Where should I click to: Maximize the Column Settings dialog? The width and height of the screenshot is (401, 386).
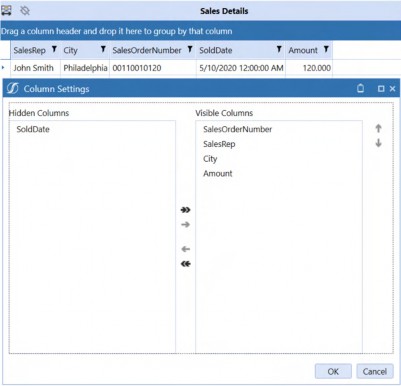[x=381, y=89]
